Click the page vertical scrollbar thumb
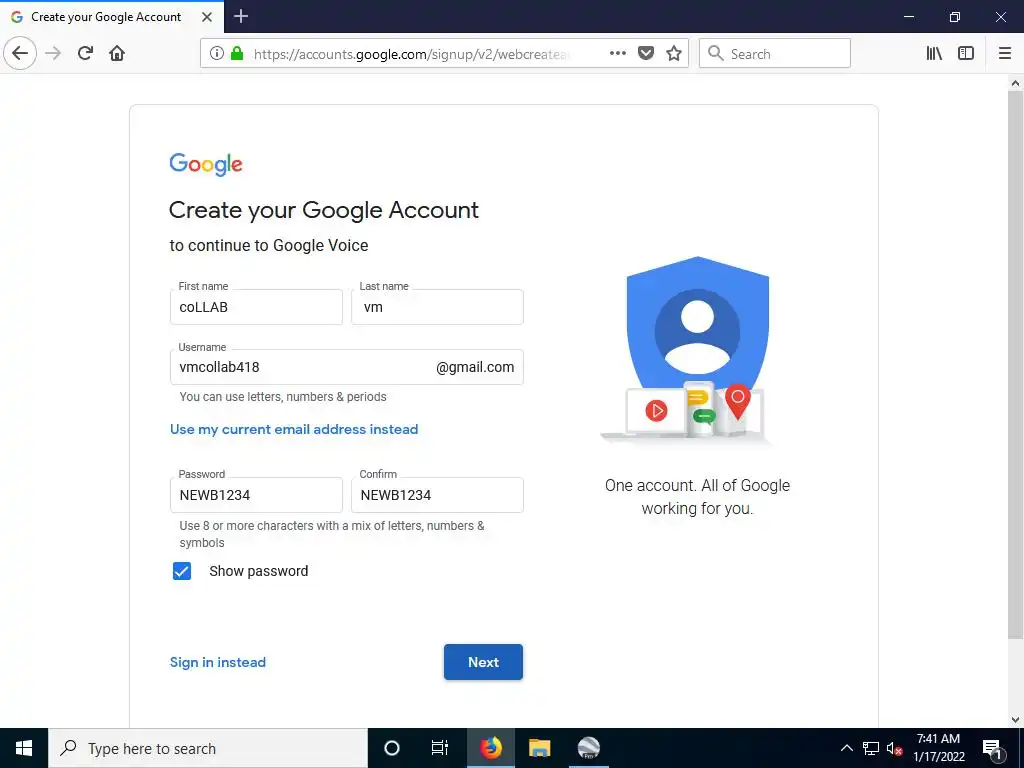Viewport: 1024px width, 768px height. pyautogui.click(x=1015, y=365)
